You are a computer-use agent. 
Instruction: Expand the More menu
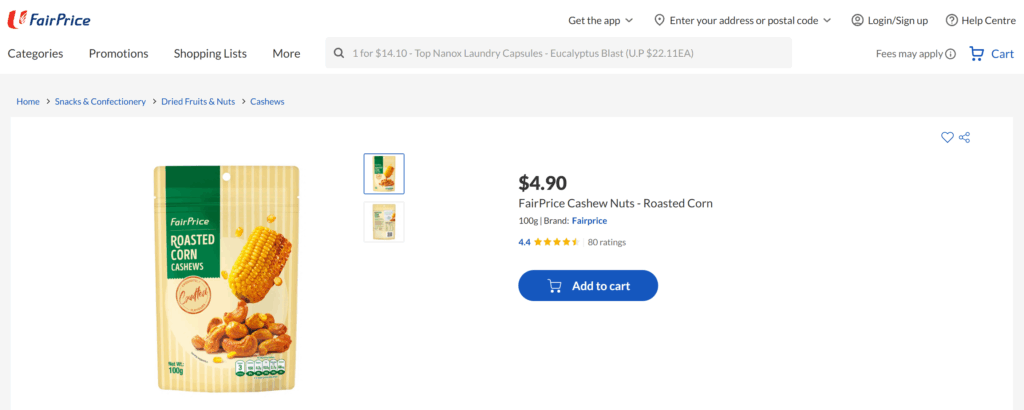(286, 54)
